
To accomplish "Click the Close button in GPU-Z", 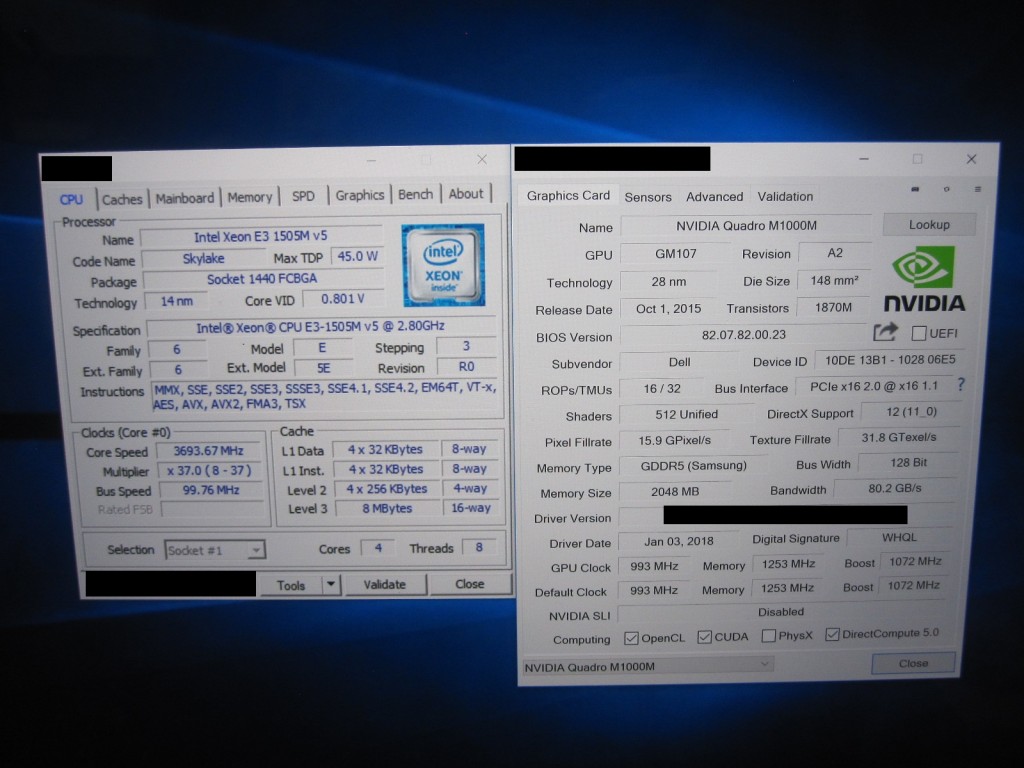I will pos(913,663).
